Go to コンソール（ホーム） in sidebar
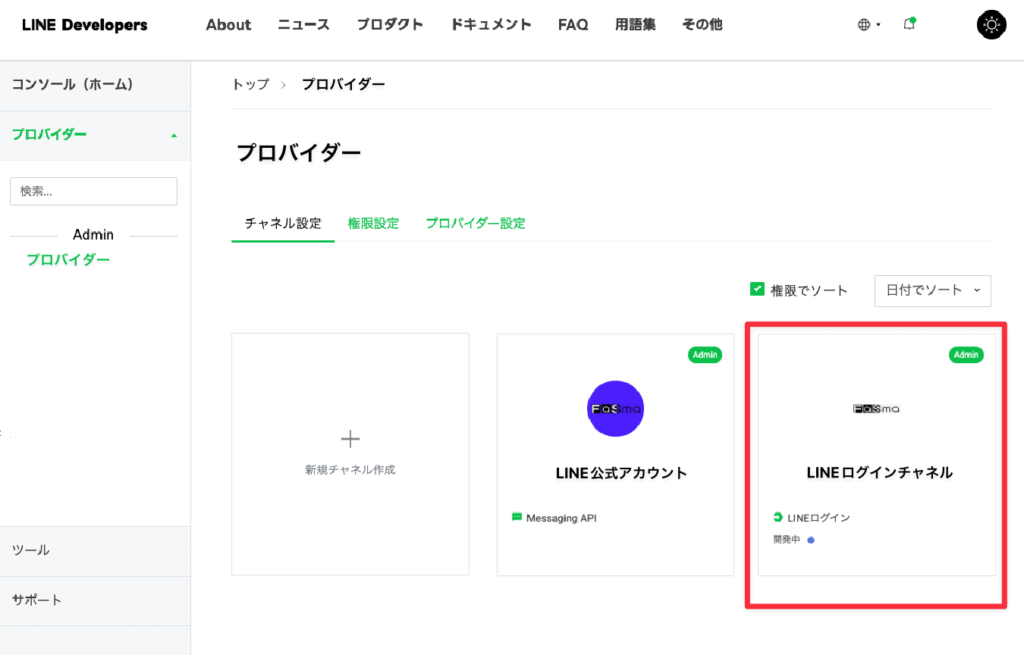Viewport: 1024px width, 655px height. click(x=72, y=85)
